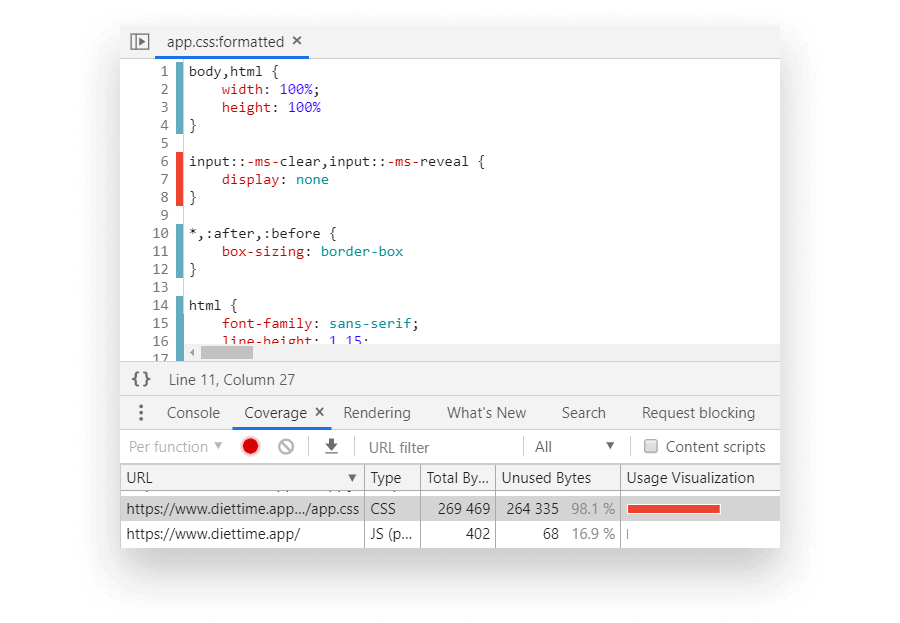This screenshot has height=623, width=900.
Task: Open the Per function dropdown
Action: 175,447
